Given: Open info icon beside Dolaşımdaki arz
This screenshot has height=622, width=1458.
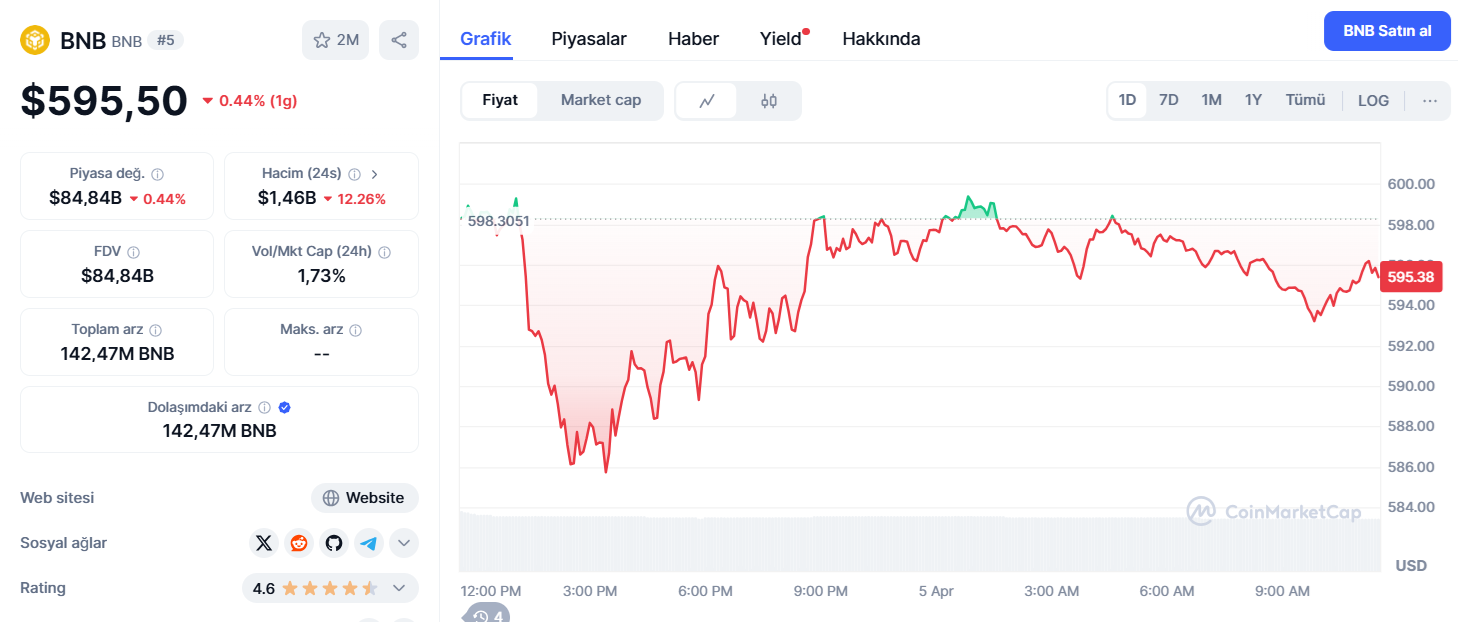Looking at the screenshot, I should click(264, 408).
